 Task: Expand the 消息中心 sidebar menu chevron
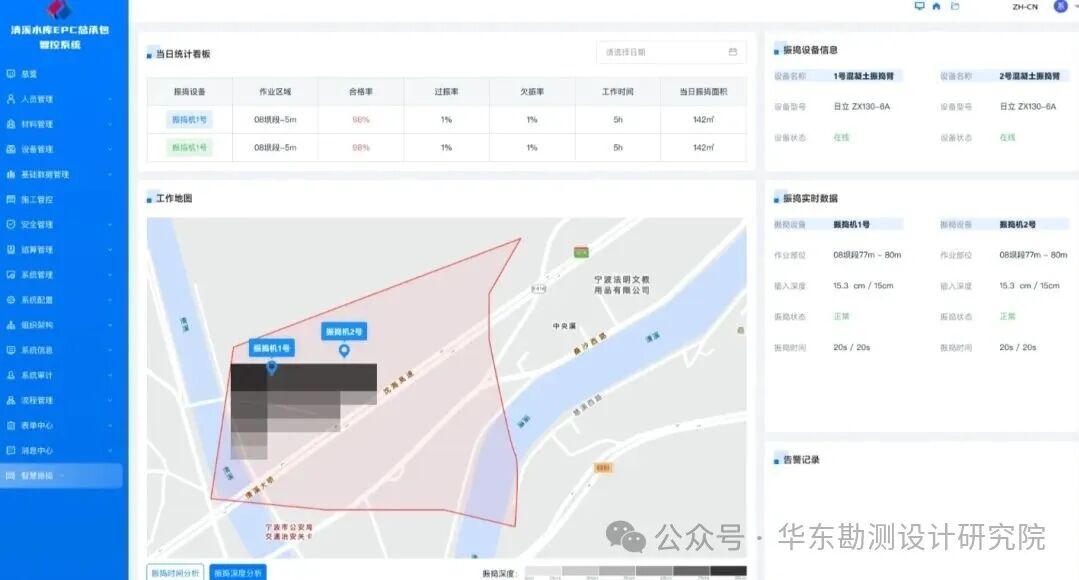[110, 451]
